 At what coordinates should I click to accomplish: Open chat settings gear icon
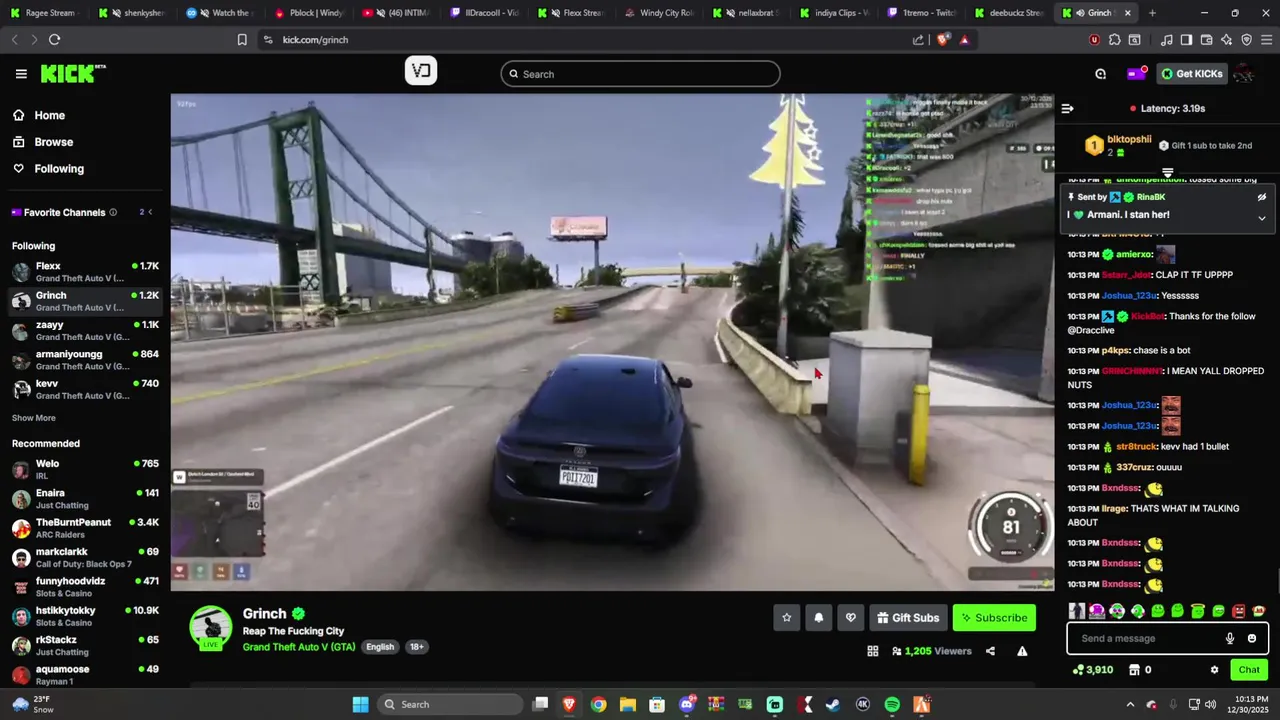(x=1214, y=670)
